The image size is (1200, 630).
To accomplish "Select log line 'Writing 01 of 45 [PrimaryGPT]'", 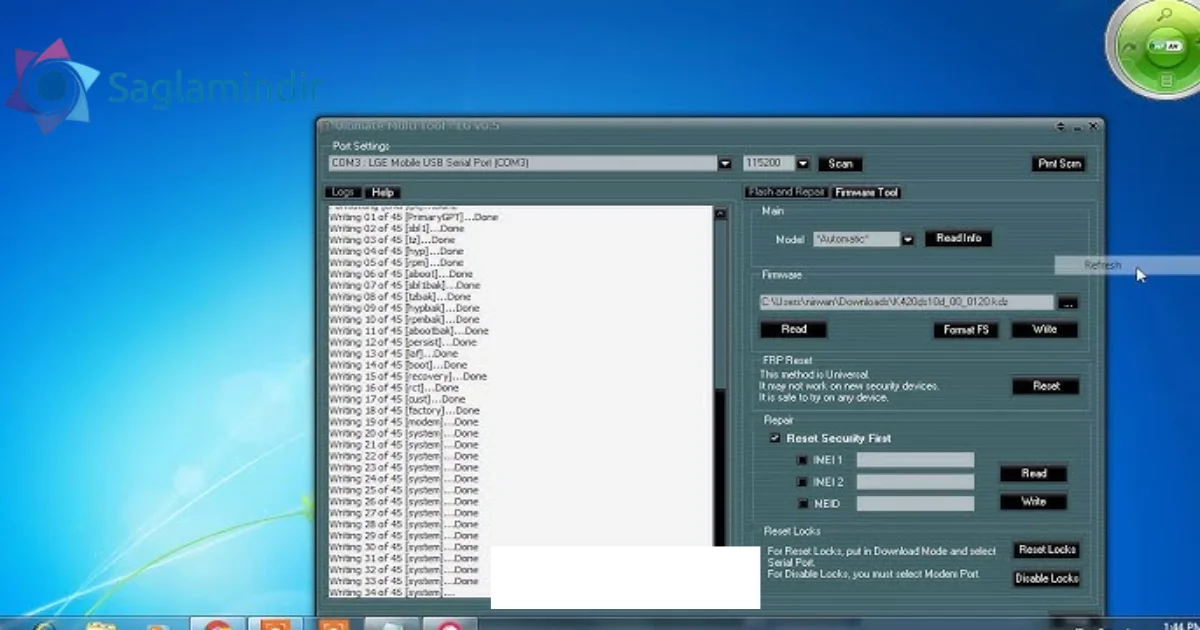I will [x=413, y=217].
